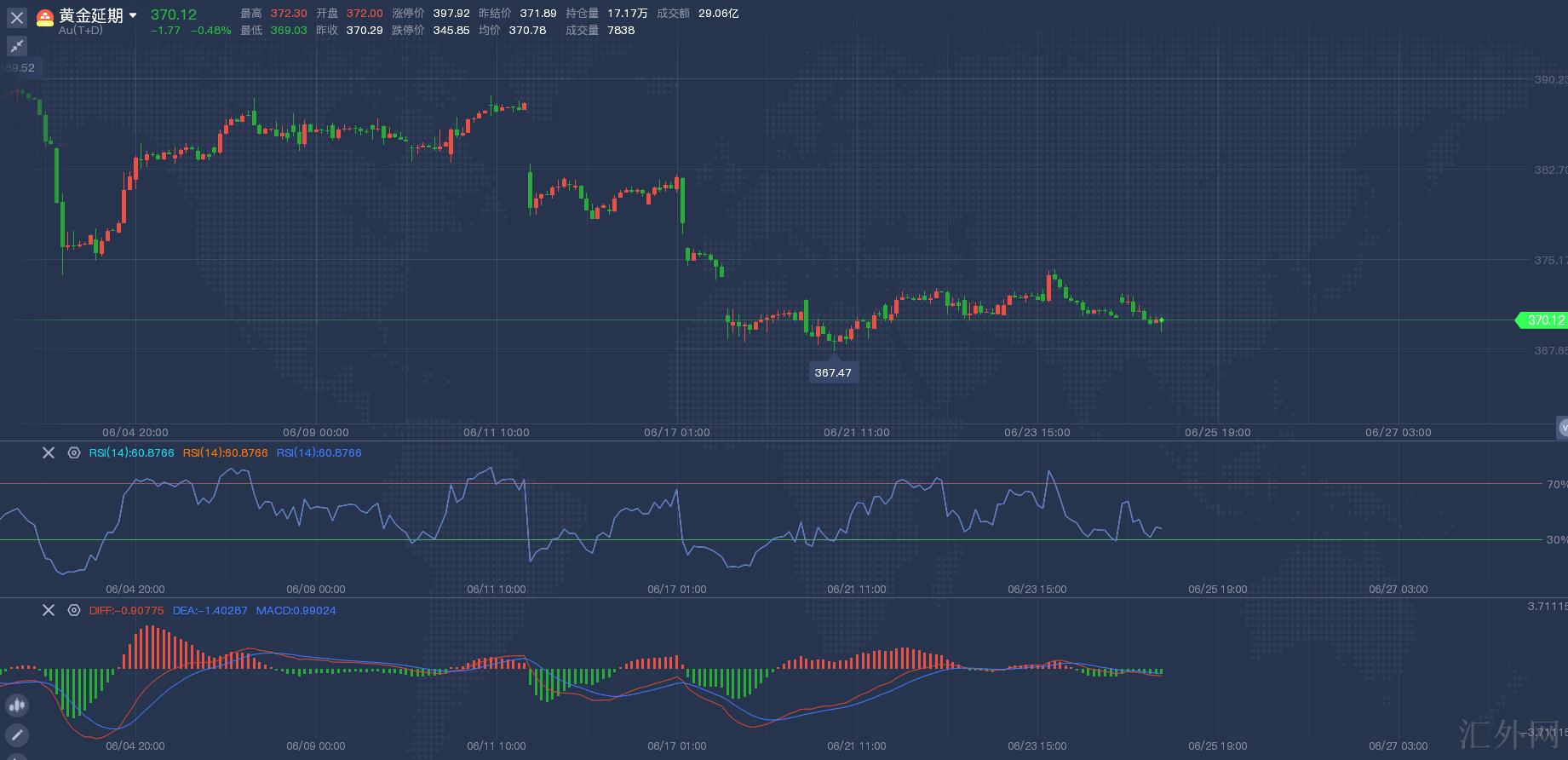
Task: Click the cyan RSI(14) legend label
Action: click(x=131, y=453)
